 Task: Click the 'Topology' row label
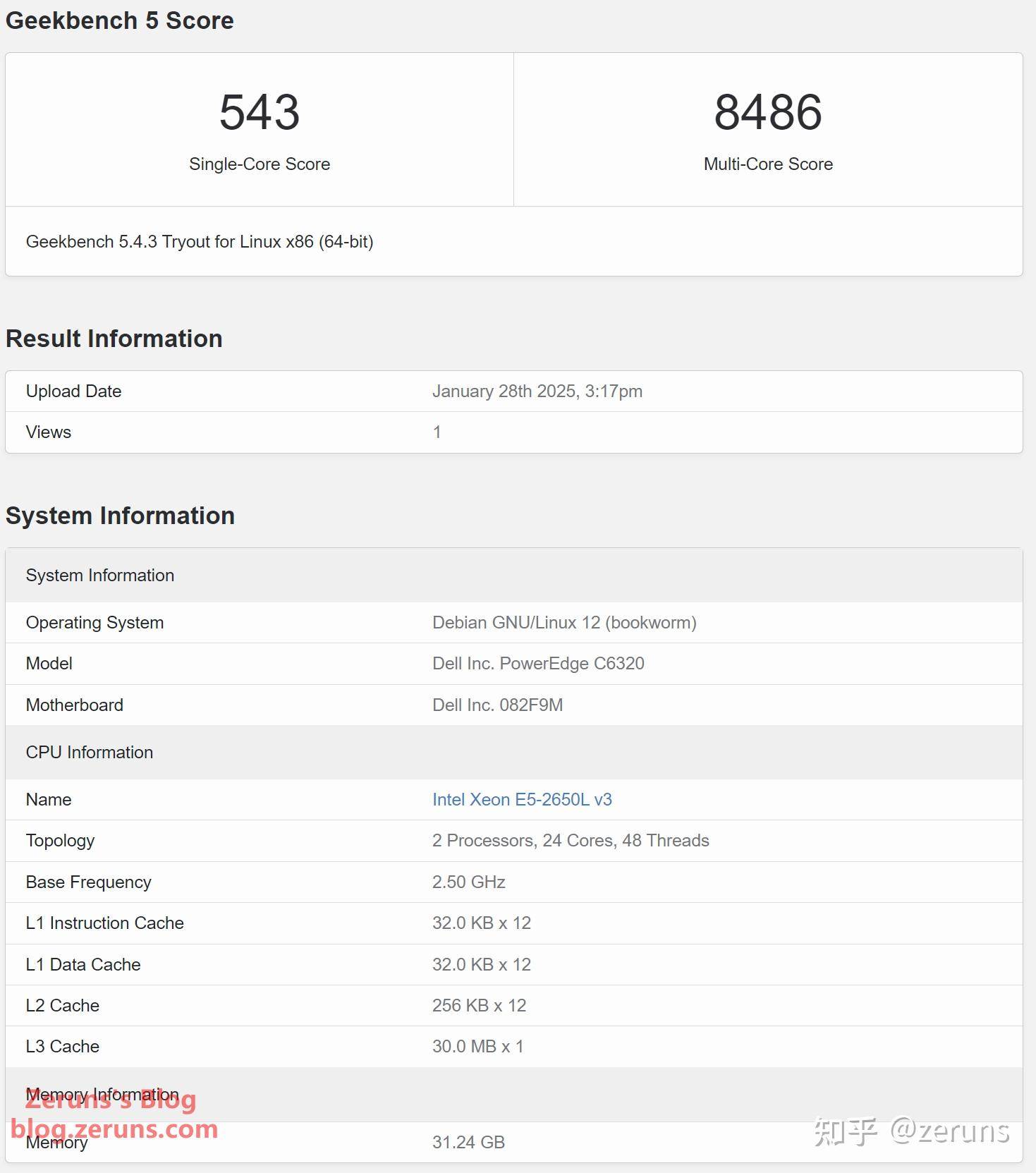pos(60,841)
